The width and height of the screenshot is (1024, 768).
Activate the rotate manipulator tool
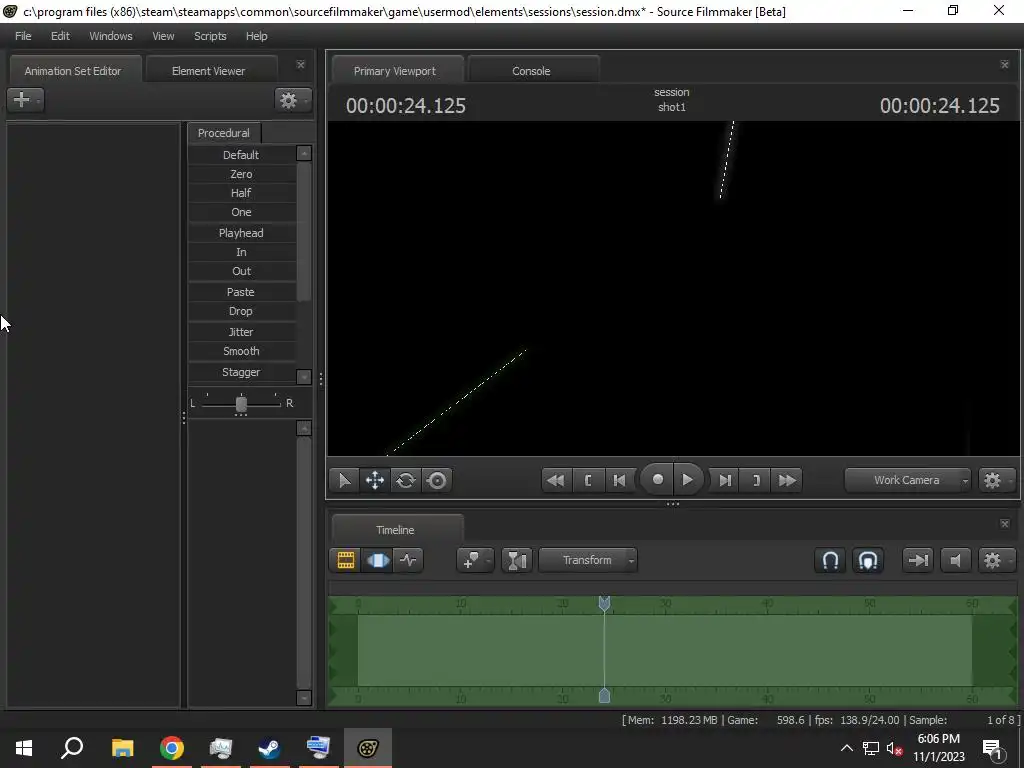(x=406, y=480)
